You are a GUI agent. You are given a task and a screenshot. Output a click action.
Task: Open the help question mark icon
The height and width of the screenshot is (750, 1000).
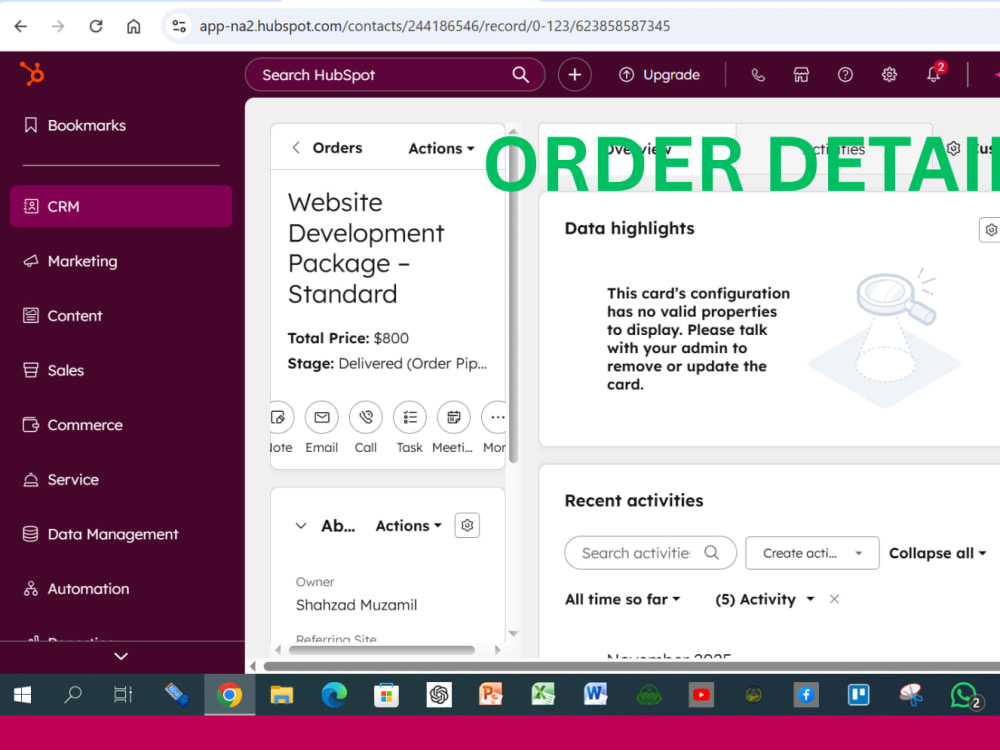pyautogui.click(x=845, y=75)
